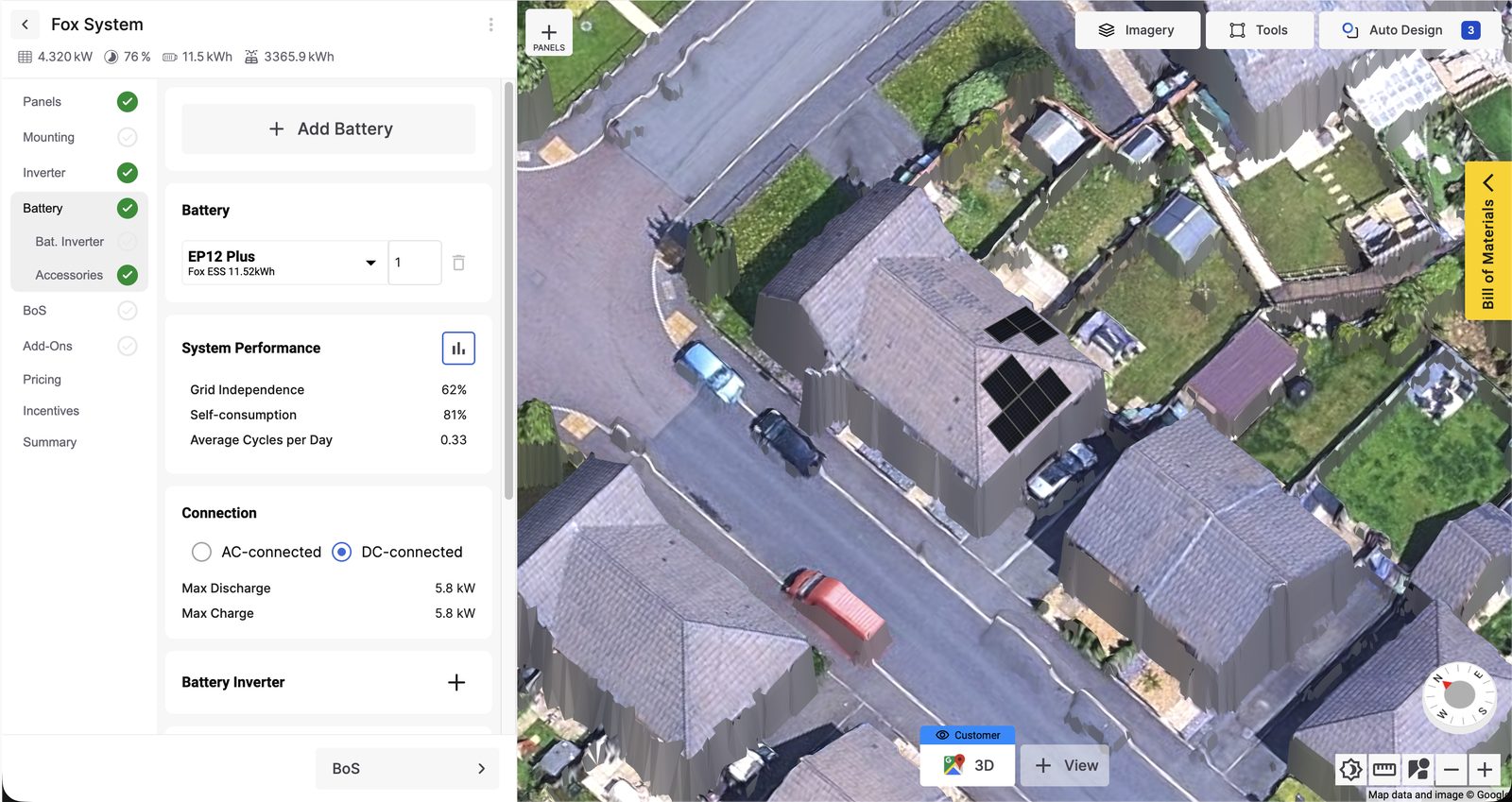Click the Add Battery button

click(329, 128)
